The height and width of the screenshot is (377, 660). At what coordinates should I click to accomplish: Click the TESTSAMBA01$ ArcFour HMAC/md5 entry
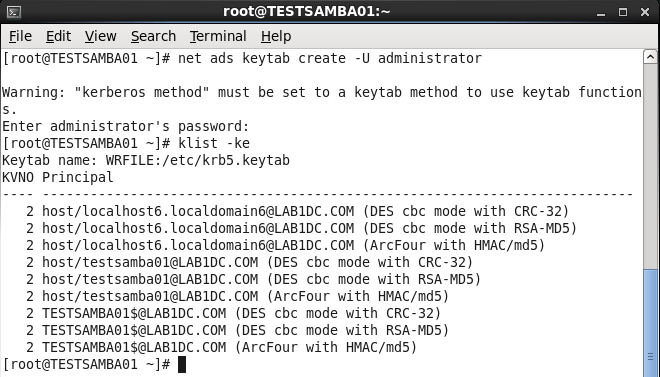[221, 348]
